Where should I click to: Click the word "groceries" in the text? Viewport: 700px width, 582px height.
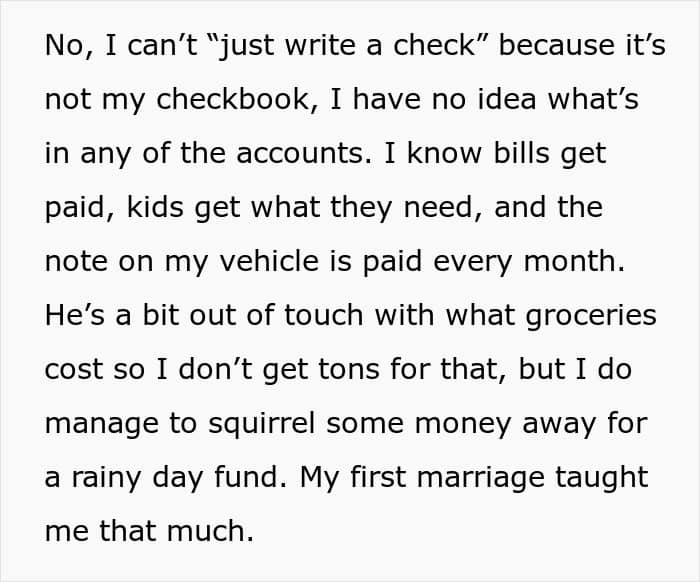click(x=591, y=316)
